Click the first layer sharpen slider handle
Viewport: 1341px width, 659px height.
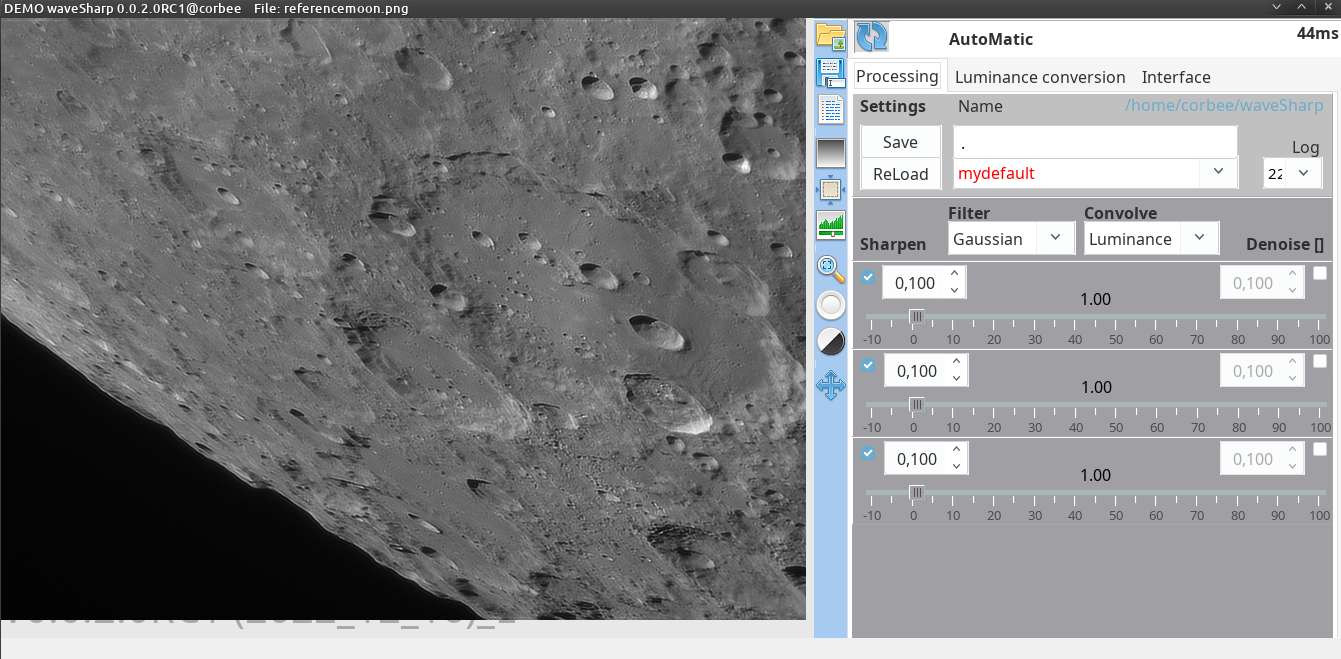click(x=915, y=317)
